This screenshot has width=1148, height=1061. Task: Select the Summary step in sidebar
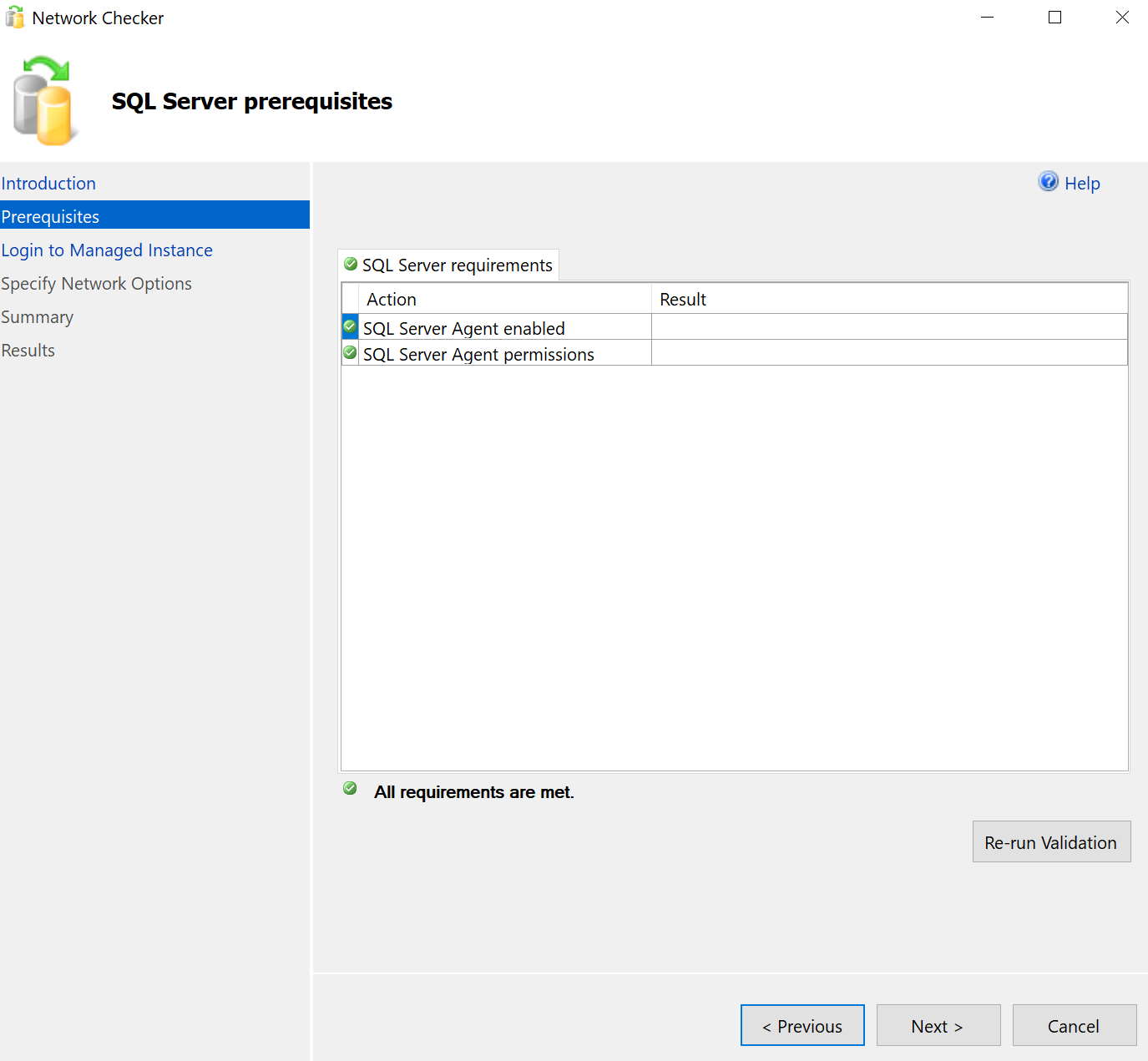coord(37,317)
